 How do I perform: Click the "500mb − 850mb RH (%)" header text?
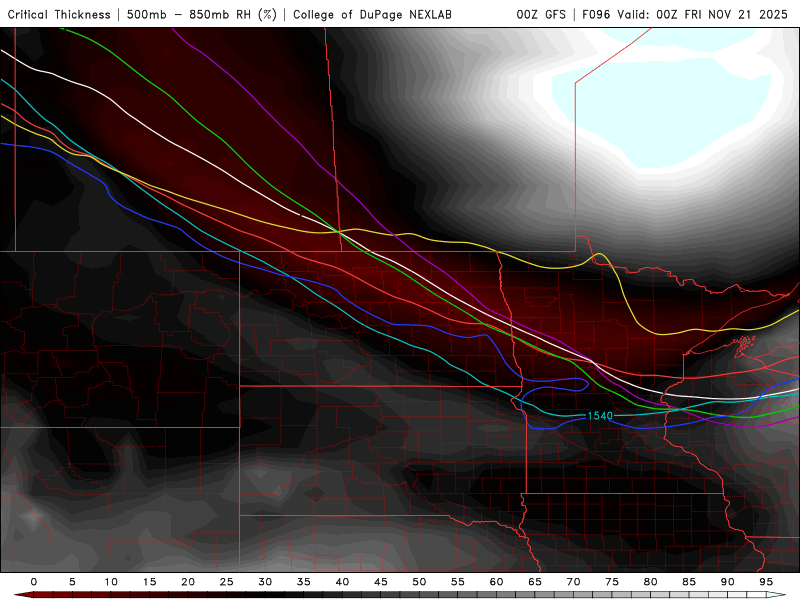(x=202, y=15)
